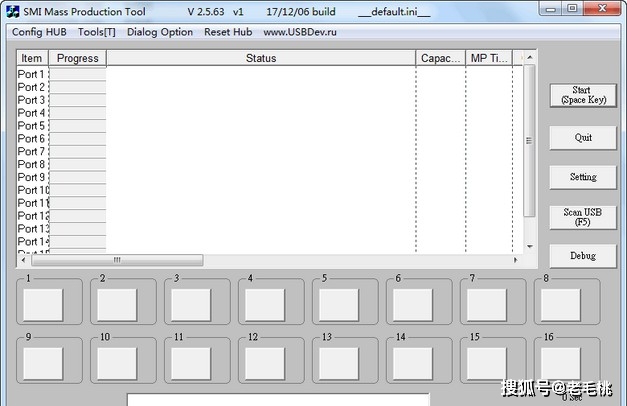627x406 pixels.
Task: Click port slot box 15
Action: point(487,364)
